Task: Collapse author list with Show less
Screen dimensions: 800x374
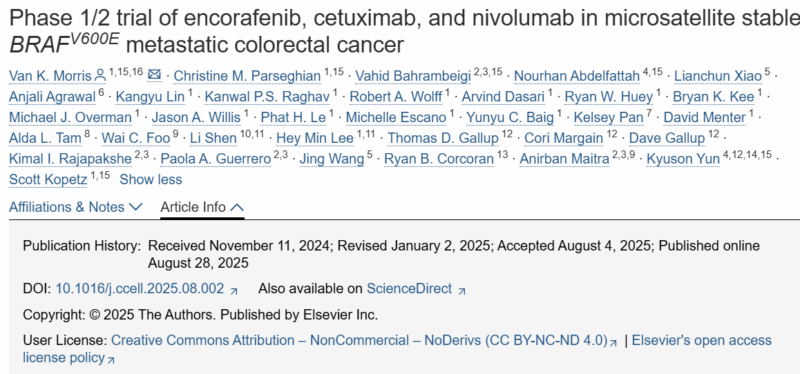Action: (151, 180)
